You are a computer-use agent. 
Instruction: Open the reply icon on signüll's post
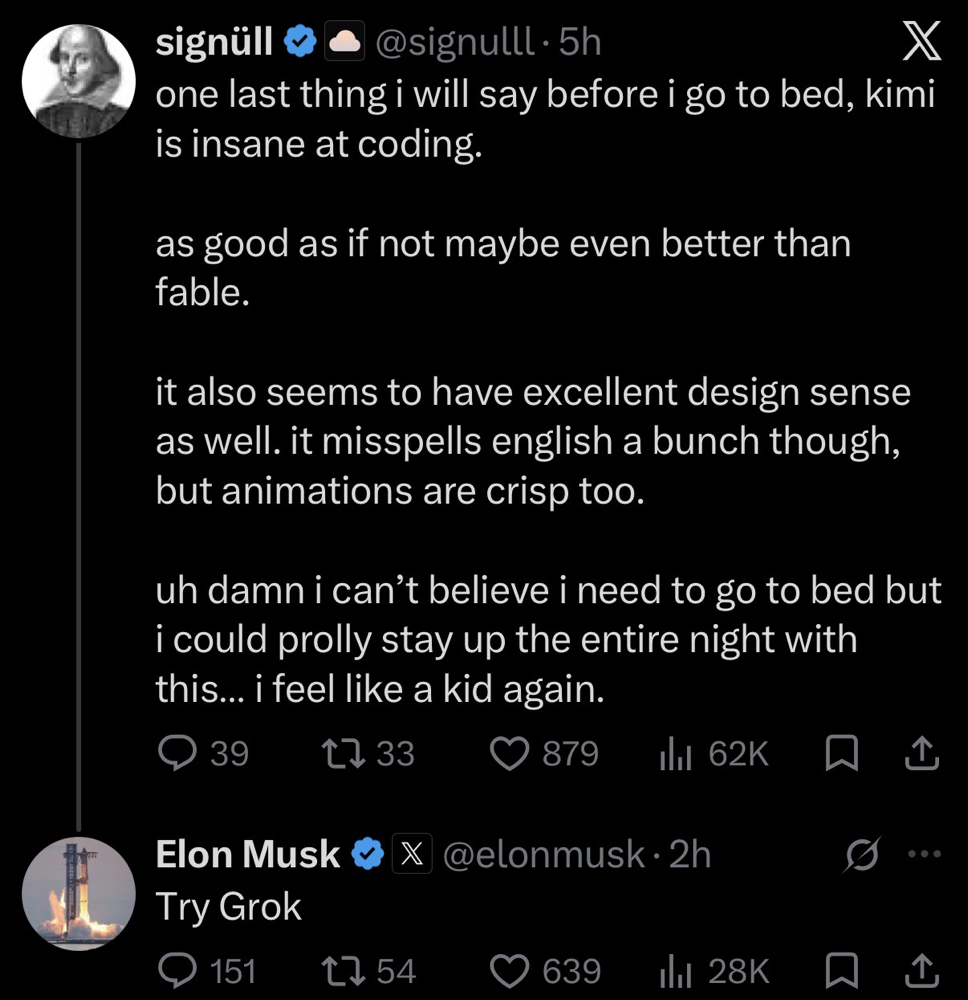click(x=177, y=753)
